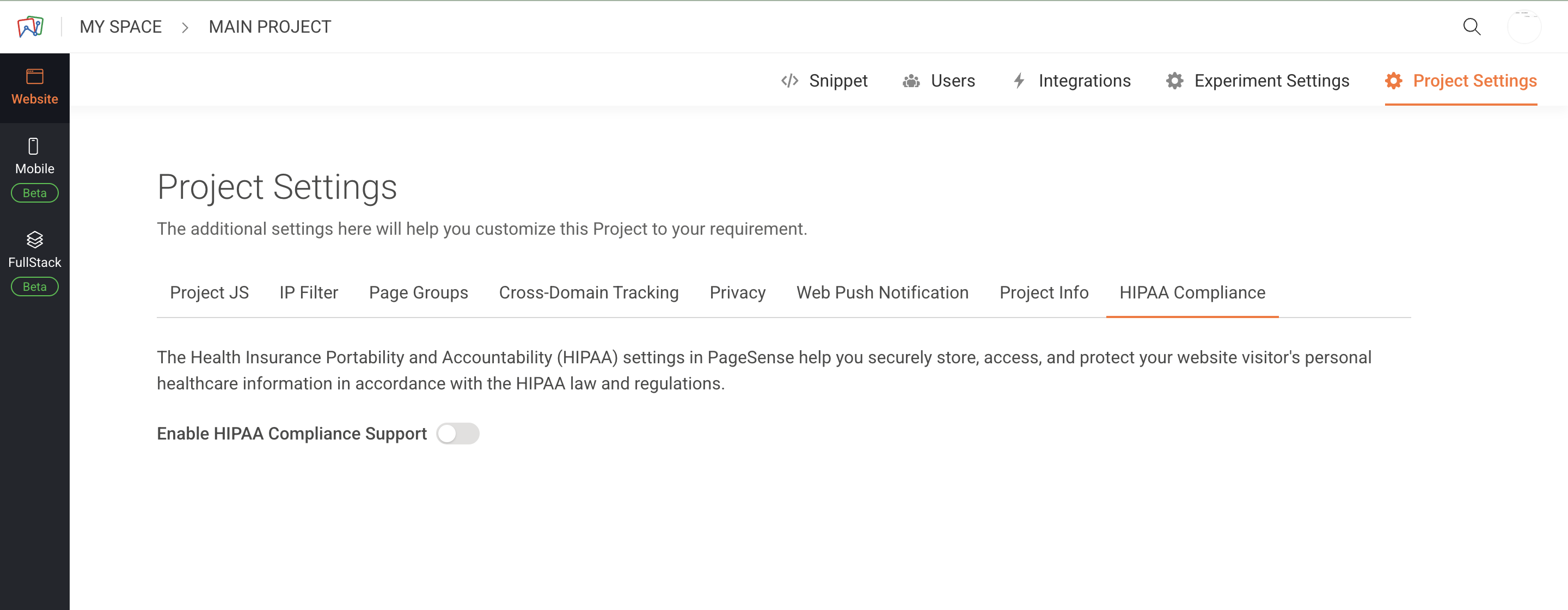This screenshot has width=1568, height=610.
Task: Open the FullStack layers icon
Action: (35, 240)
